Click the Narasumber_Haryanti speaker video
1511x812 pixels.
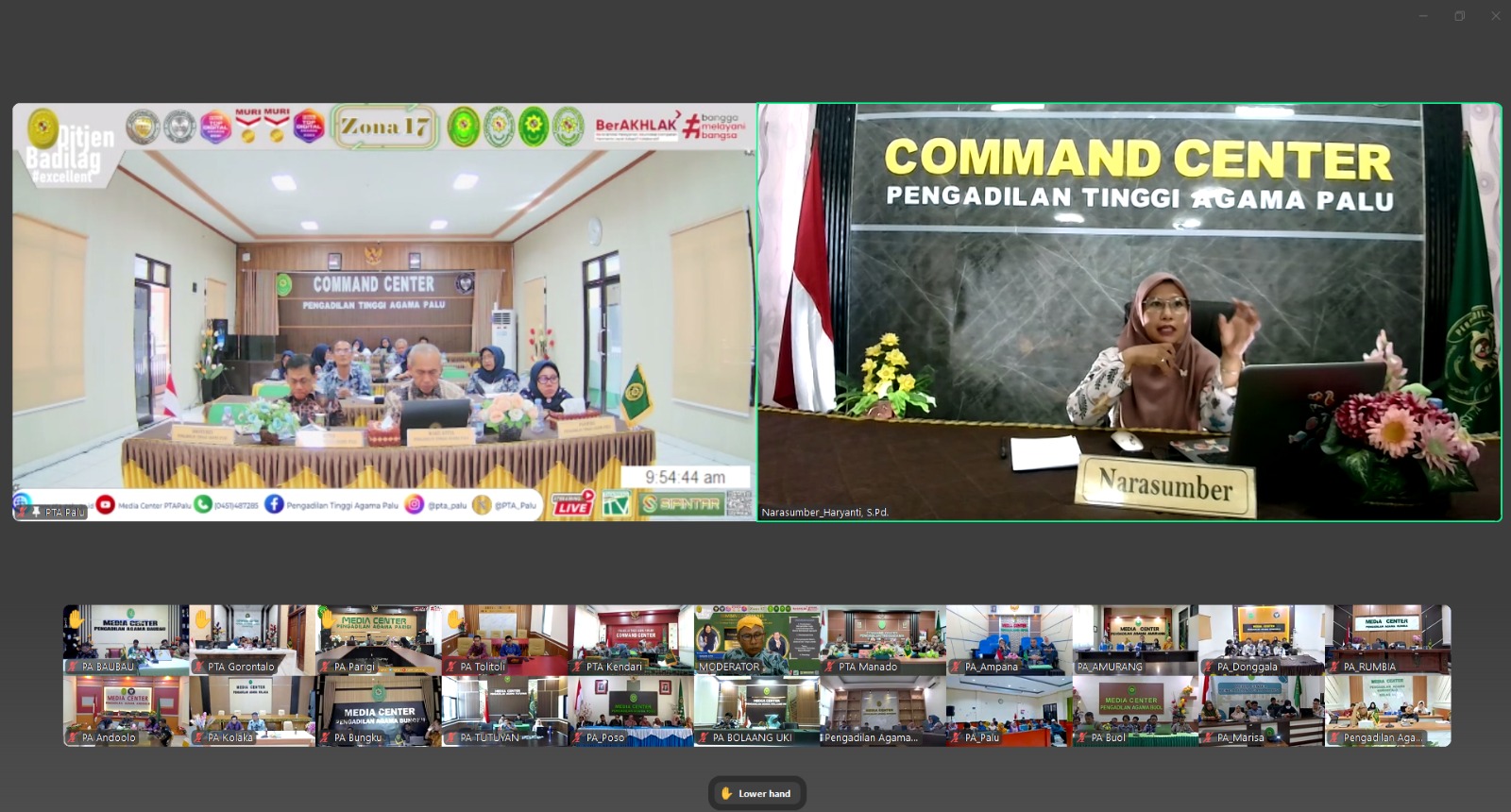(x=1129, y=312)
